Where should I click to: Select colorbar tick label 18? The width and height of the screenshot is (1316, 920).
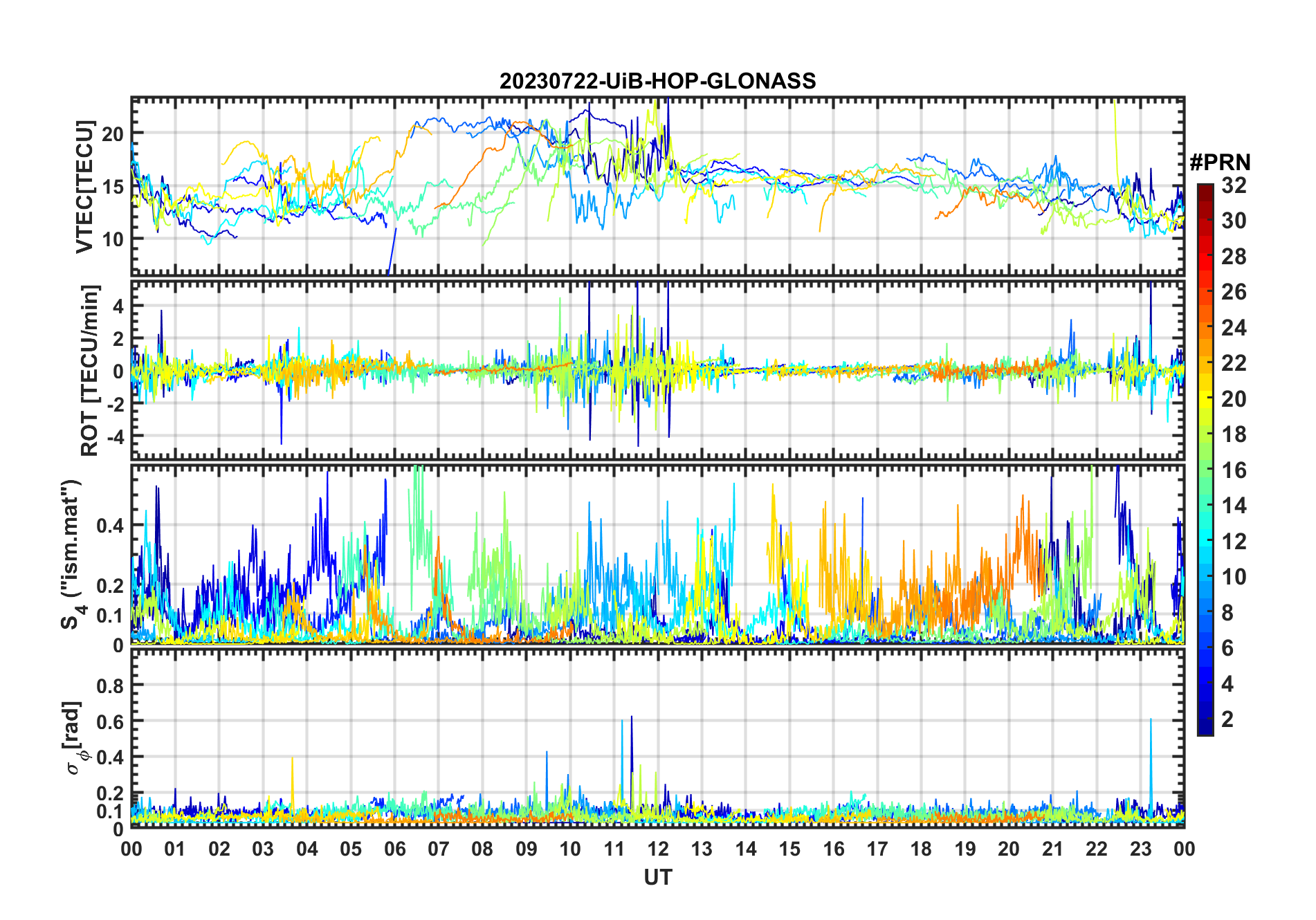tap(1234, 434)
